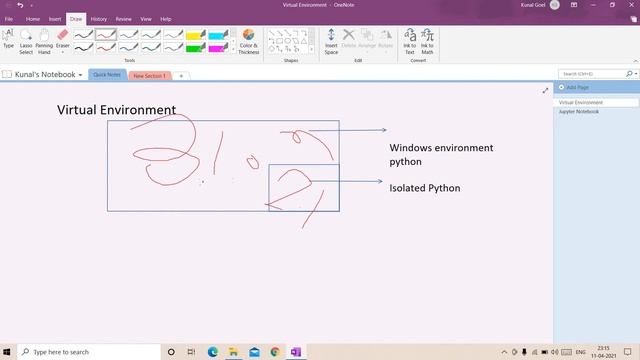Open the Help ribbon tab
Screen dimensions: 640x360
coord(165,19)
